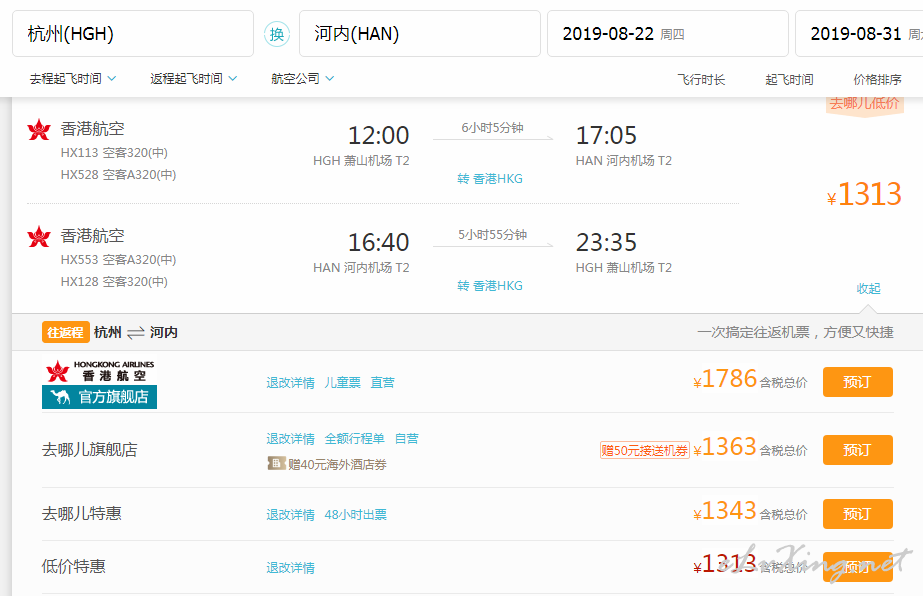Expand the 返程起飞时间 filter dropdown
Screen dimensions: 923x596
pos(194,78)
